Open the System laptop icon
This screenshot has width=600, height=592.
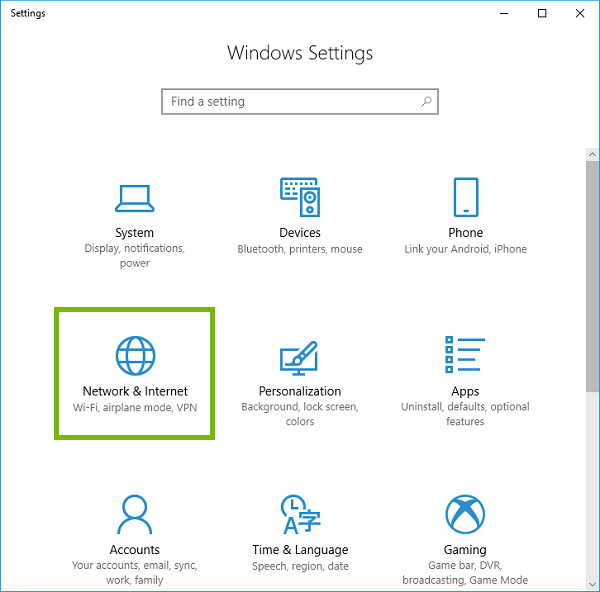point(134,196)
